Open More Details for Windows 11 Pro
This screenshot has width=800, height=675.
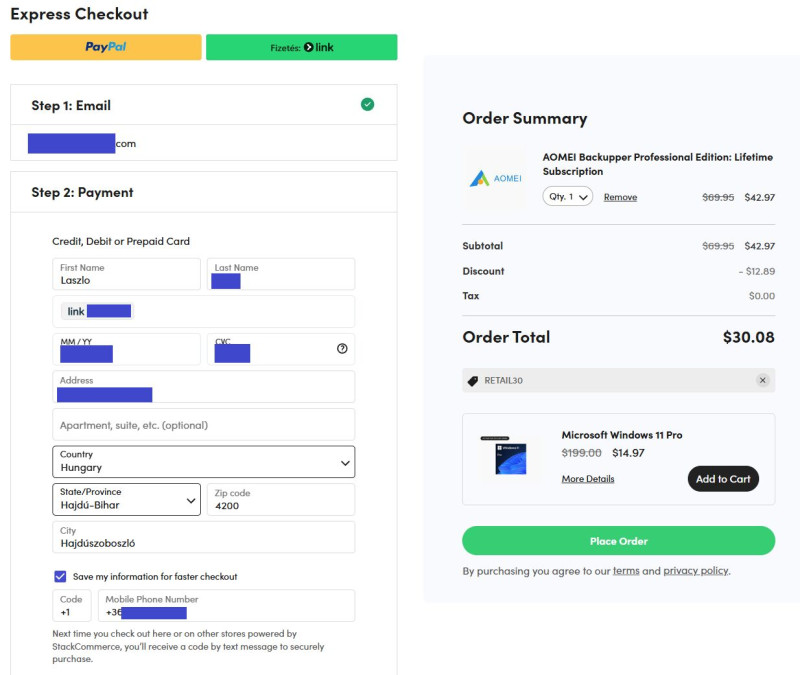588,479
